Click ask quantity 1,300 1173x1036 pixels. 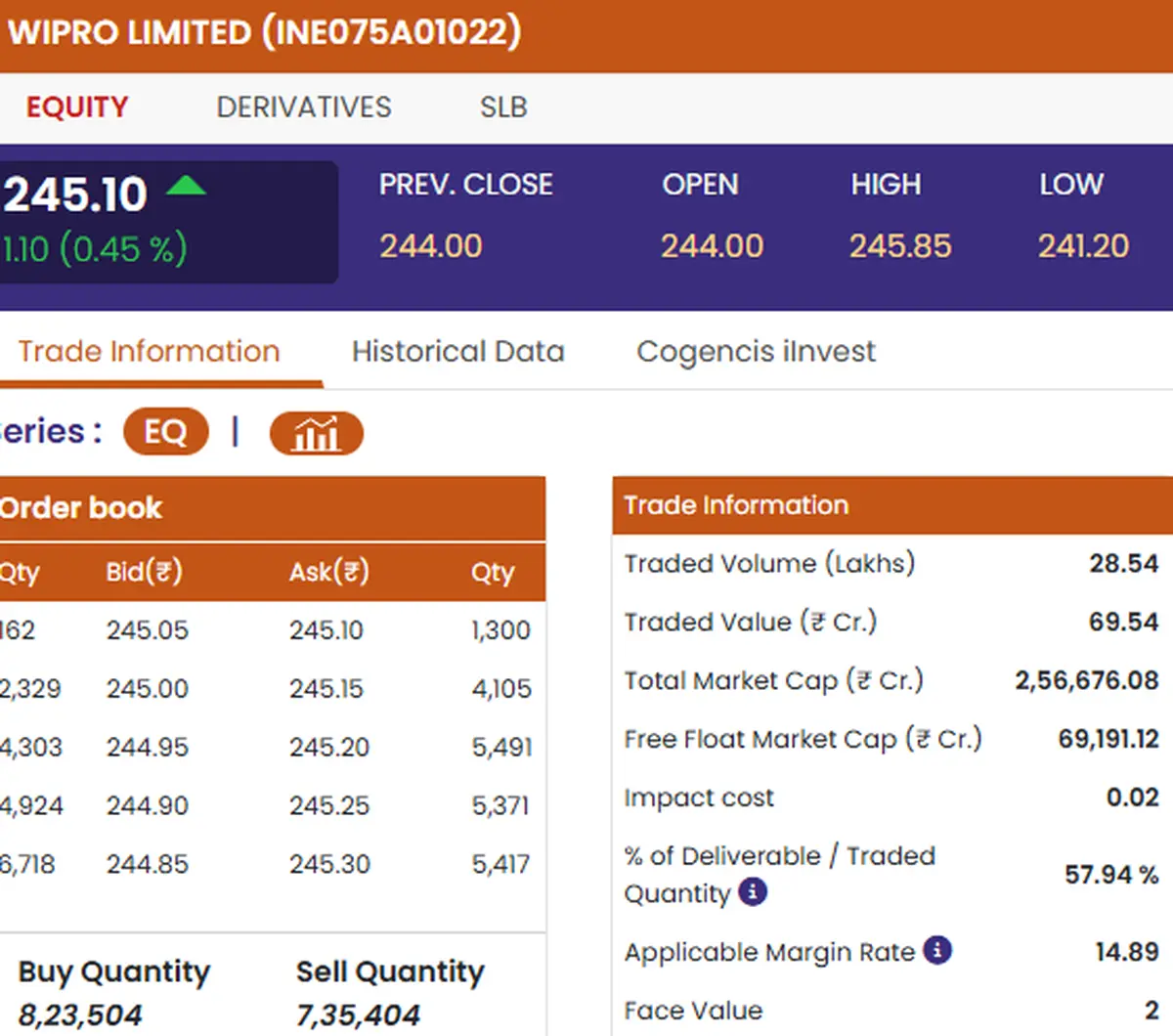pos(501,631)
